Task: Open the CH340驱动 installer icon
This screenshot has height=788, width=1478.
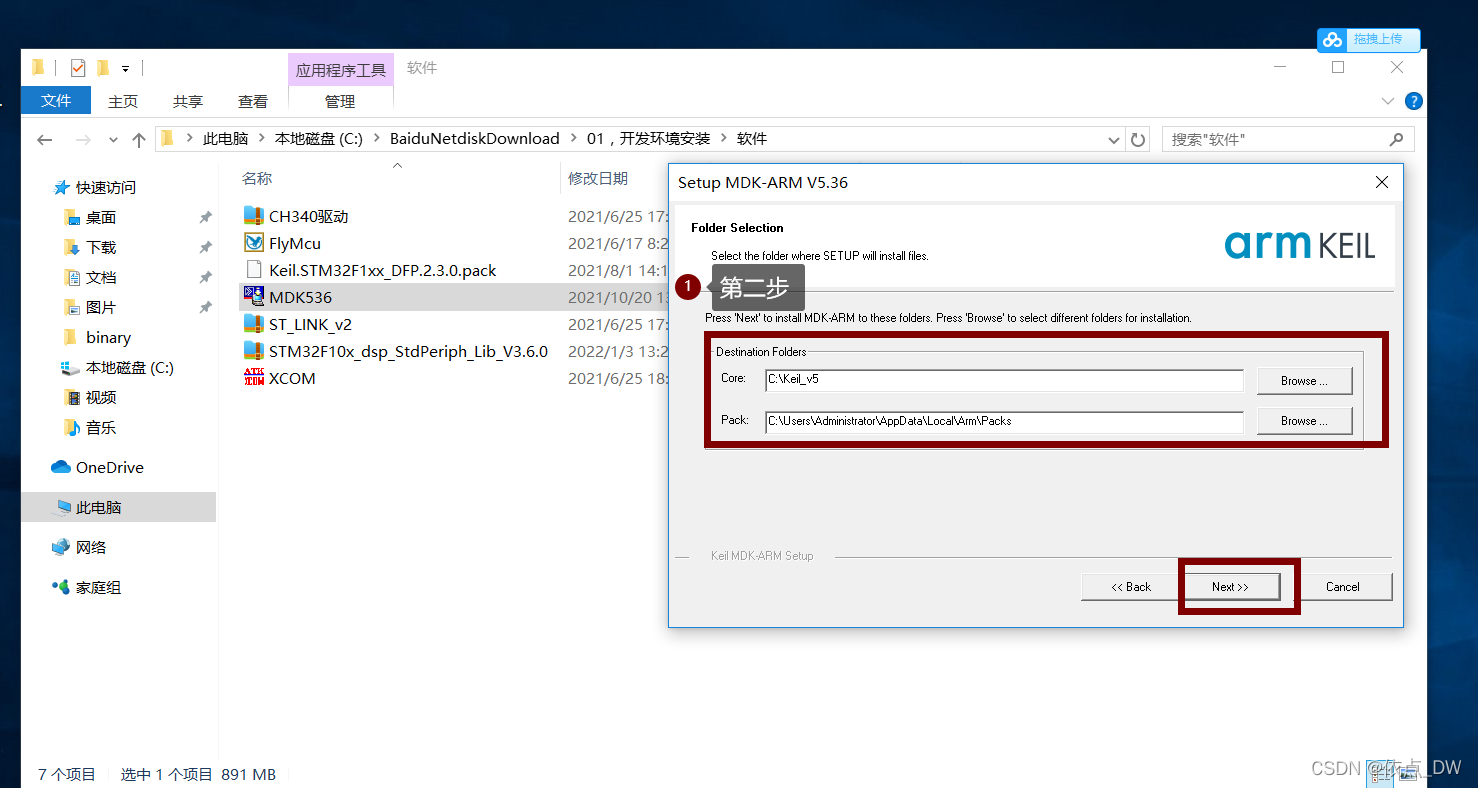Action: (x=254, y=215)
